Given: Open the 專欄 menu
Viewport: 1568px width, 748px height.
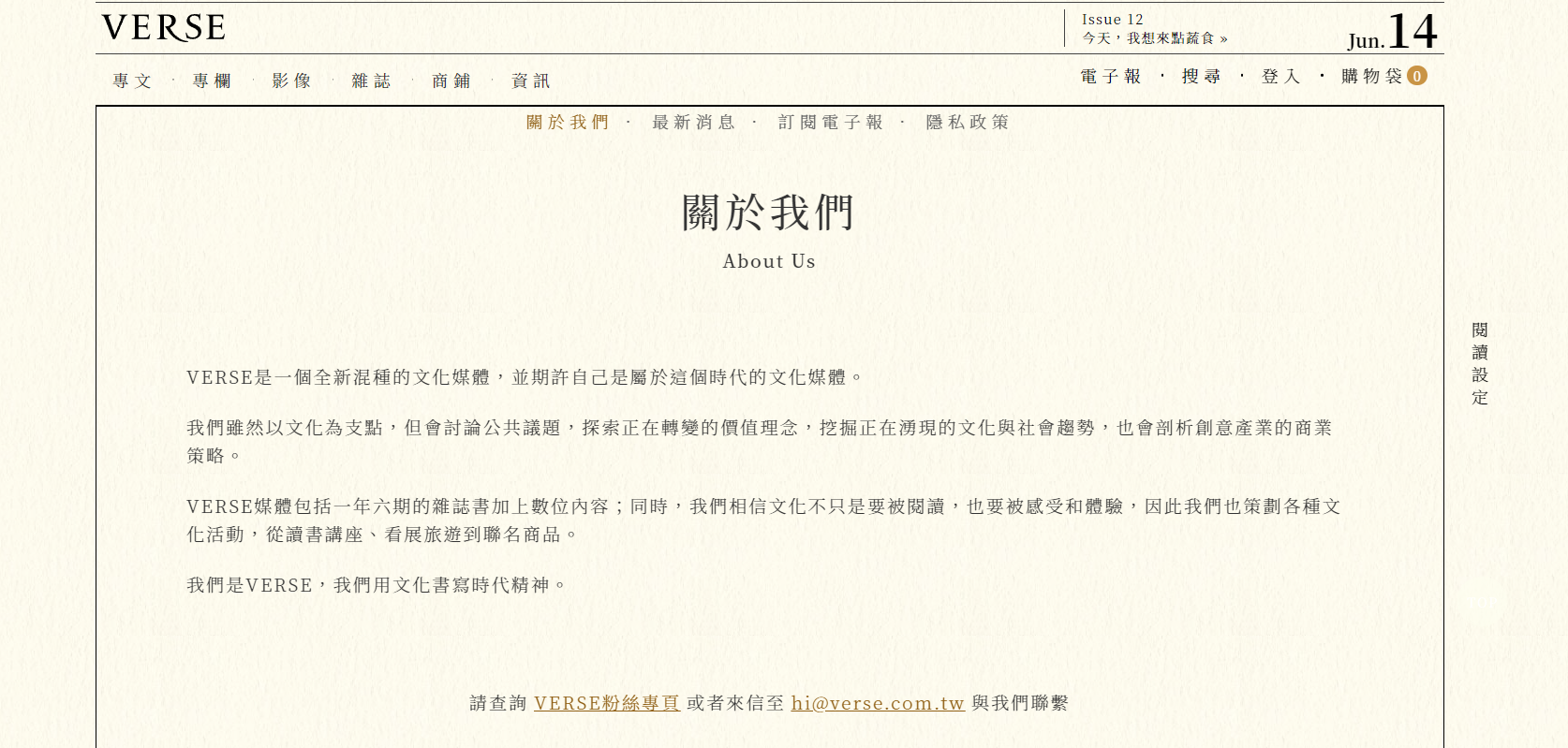Looking at the screenshot, I should click(212, 81).
